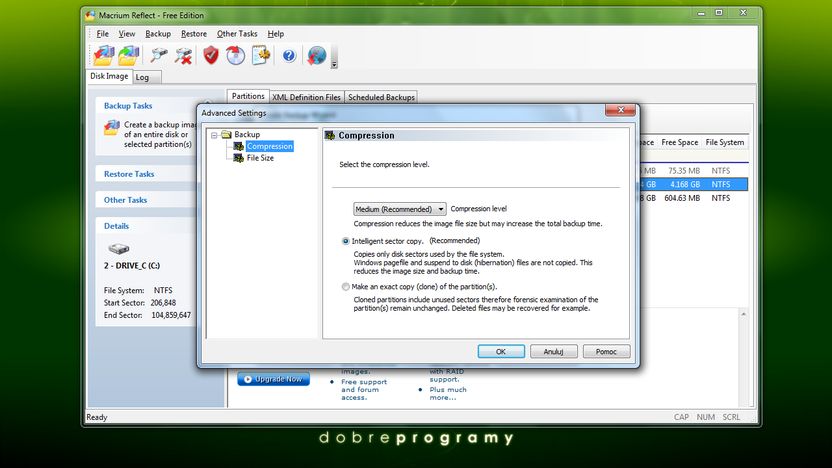This screenshot has height=468, width=832.
Task: Open the Backup menu
Action: click(158, 34)
